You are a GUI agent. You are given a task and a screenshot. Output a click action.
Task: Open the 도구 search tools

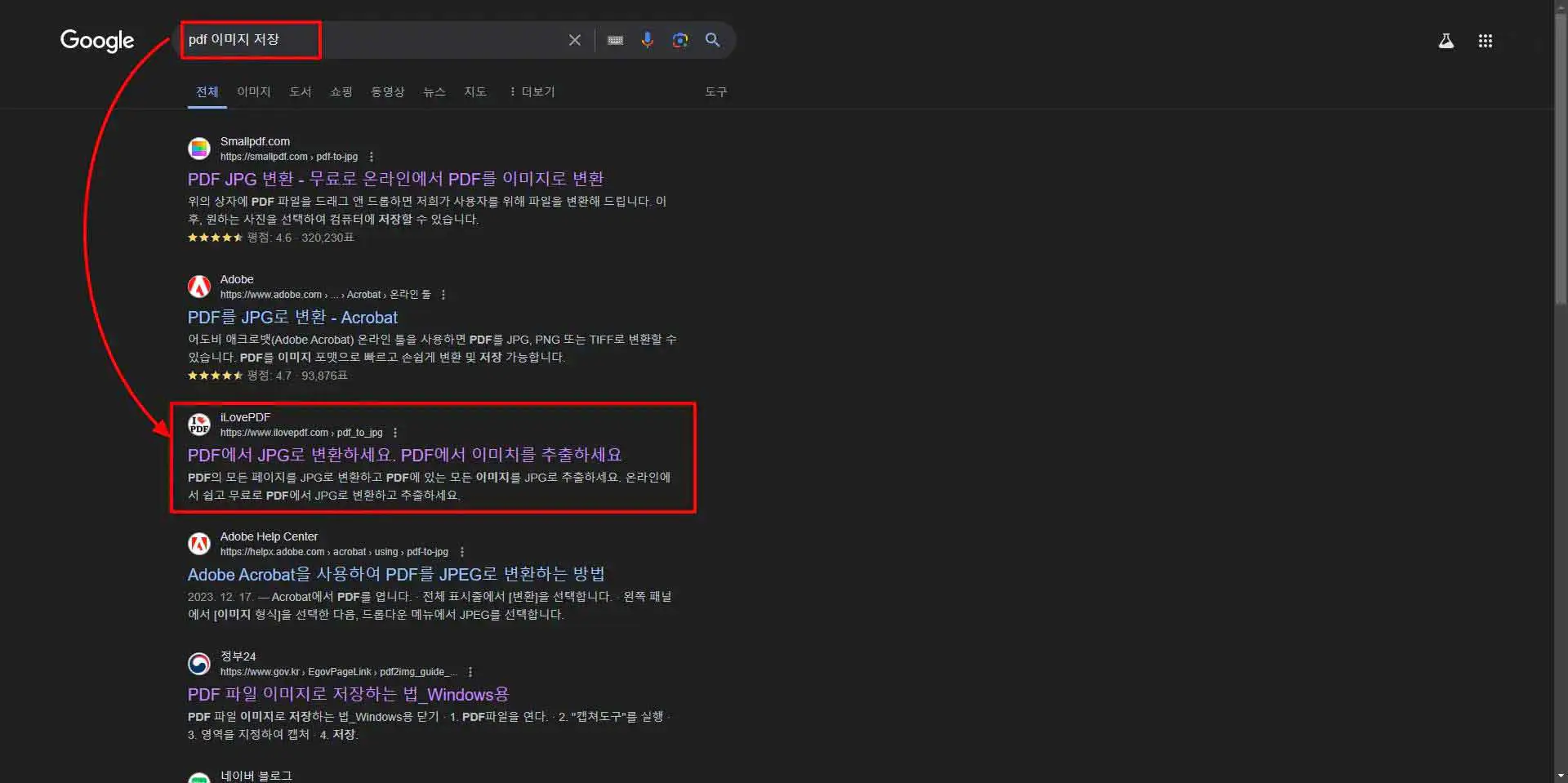coord(716,91)
